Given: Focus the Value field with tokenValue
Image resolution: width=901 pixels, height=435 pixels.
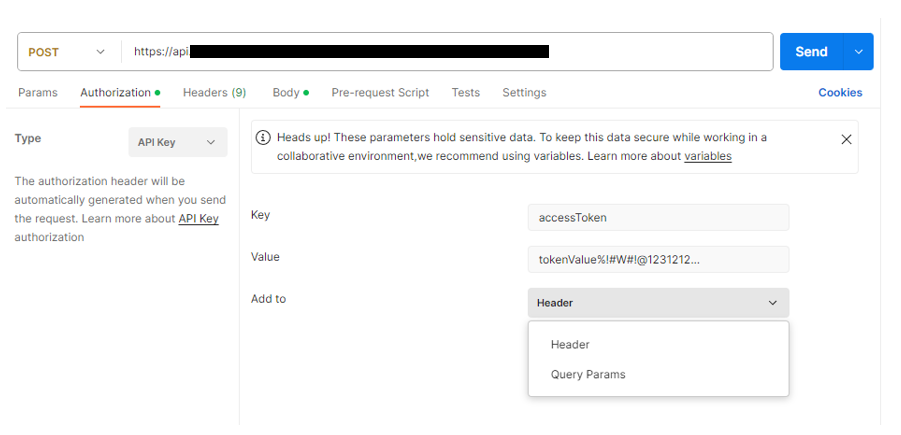Looking at the screenshot, I should click(659, 260).
